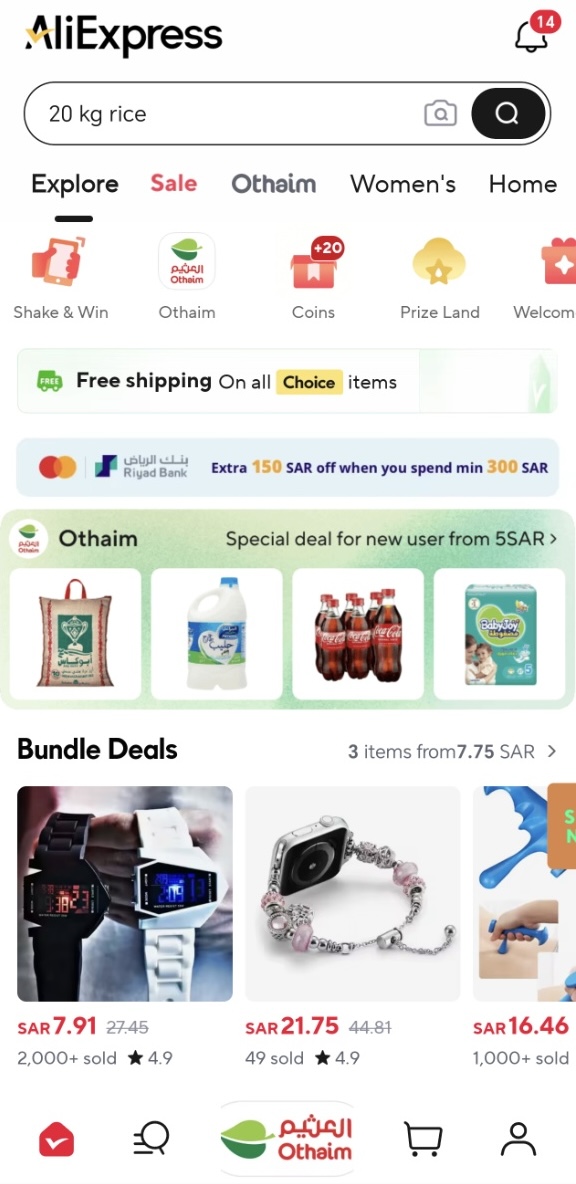The width and height of the screenshot is (576, 1184).
Task: Open the account profile icon
Action: [x=518, y=1138]
